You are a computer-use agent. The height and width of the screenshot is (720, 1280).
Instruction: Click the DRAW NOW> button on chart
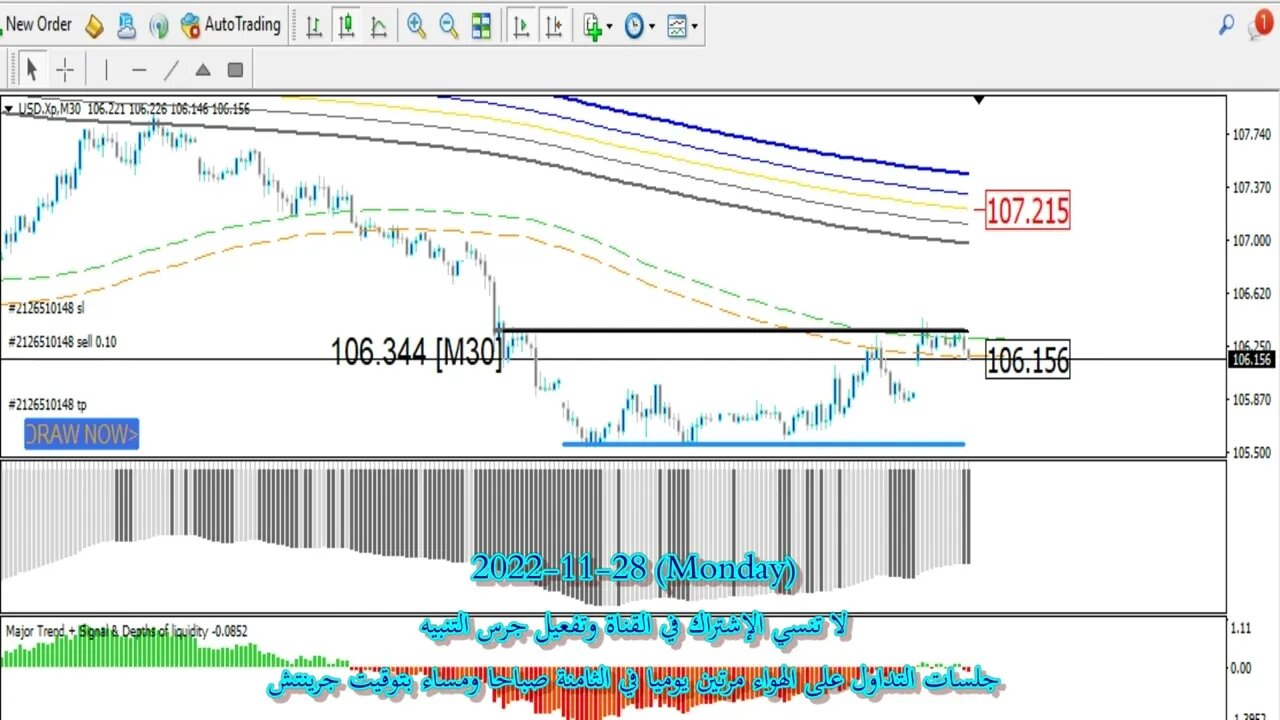point(81,435)
